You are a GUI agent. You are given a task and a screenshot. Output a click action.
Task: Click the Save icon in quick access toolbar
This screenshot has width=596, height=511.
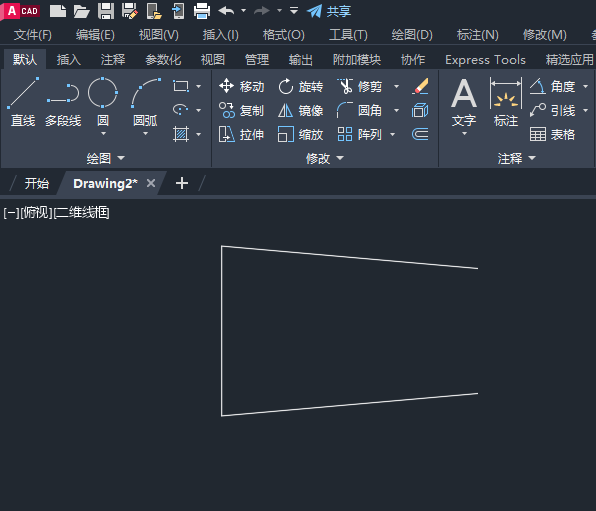coord(106,11)
